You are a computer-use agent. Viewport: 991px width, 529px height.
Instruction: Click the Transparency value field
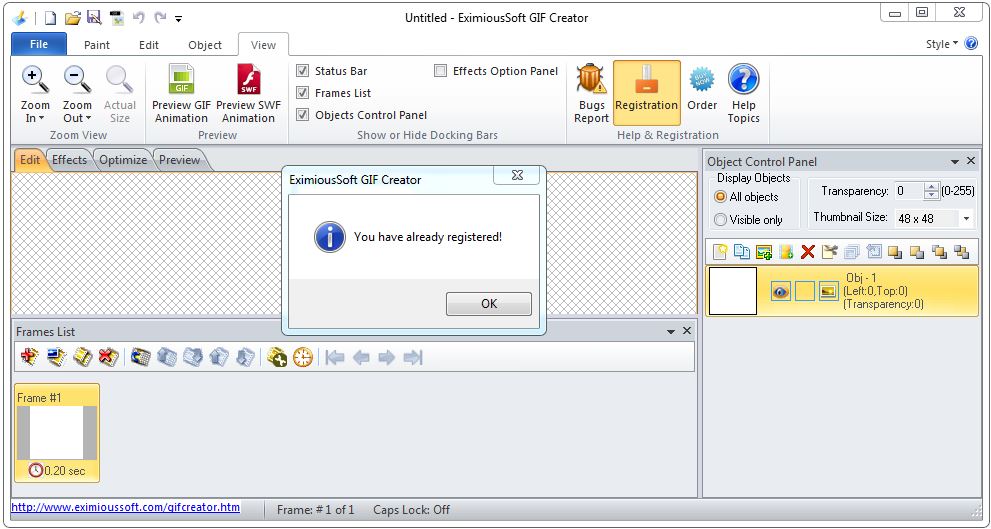click(909, 191)
